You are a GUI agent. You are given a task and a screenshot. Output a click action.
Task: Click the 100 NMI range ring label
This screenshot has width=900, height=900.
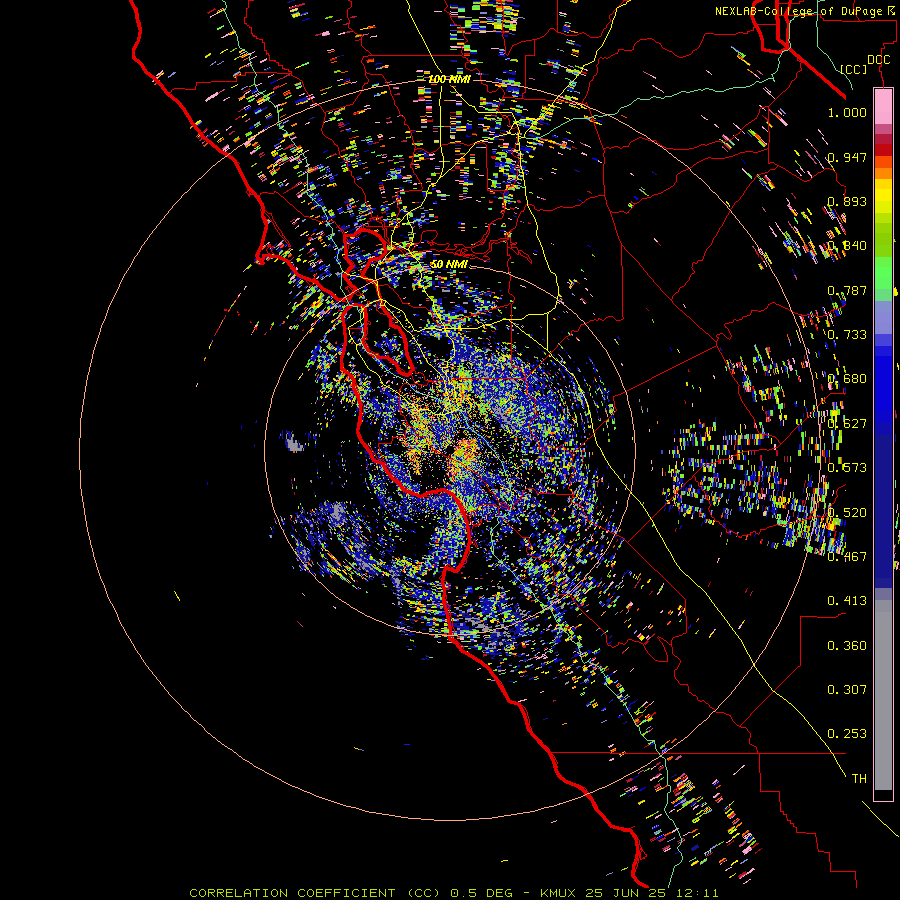click(449, 79)
